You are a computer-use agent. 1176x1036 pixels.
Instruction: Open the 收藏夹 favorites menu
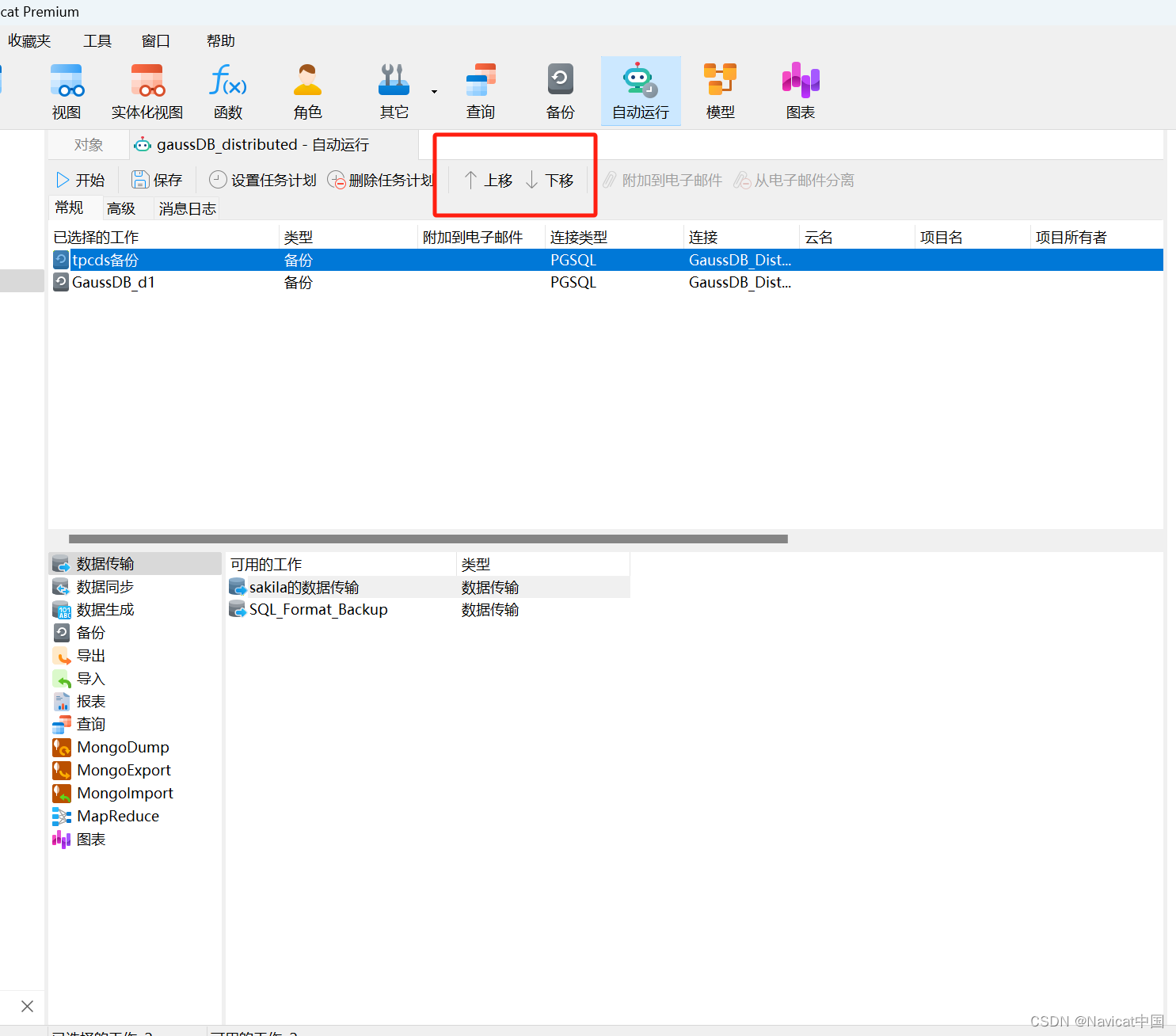pos(29,41)
